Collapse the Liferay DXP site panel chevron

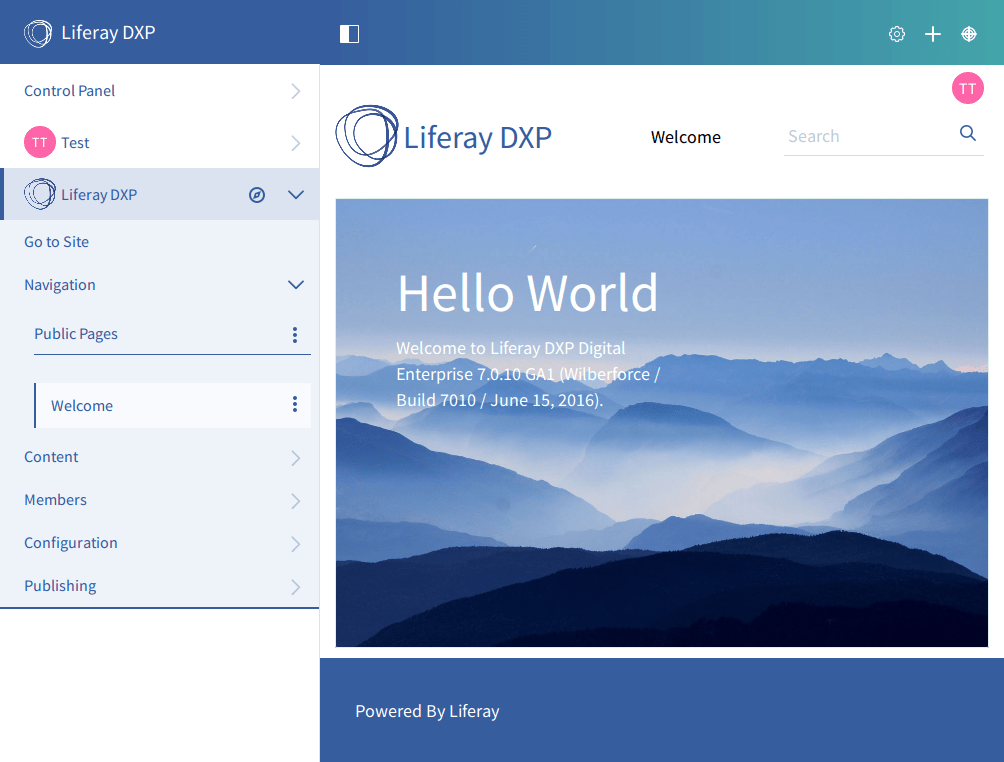click(x=295, y=195)
